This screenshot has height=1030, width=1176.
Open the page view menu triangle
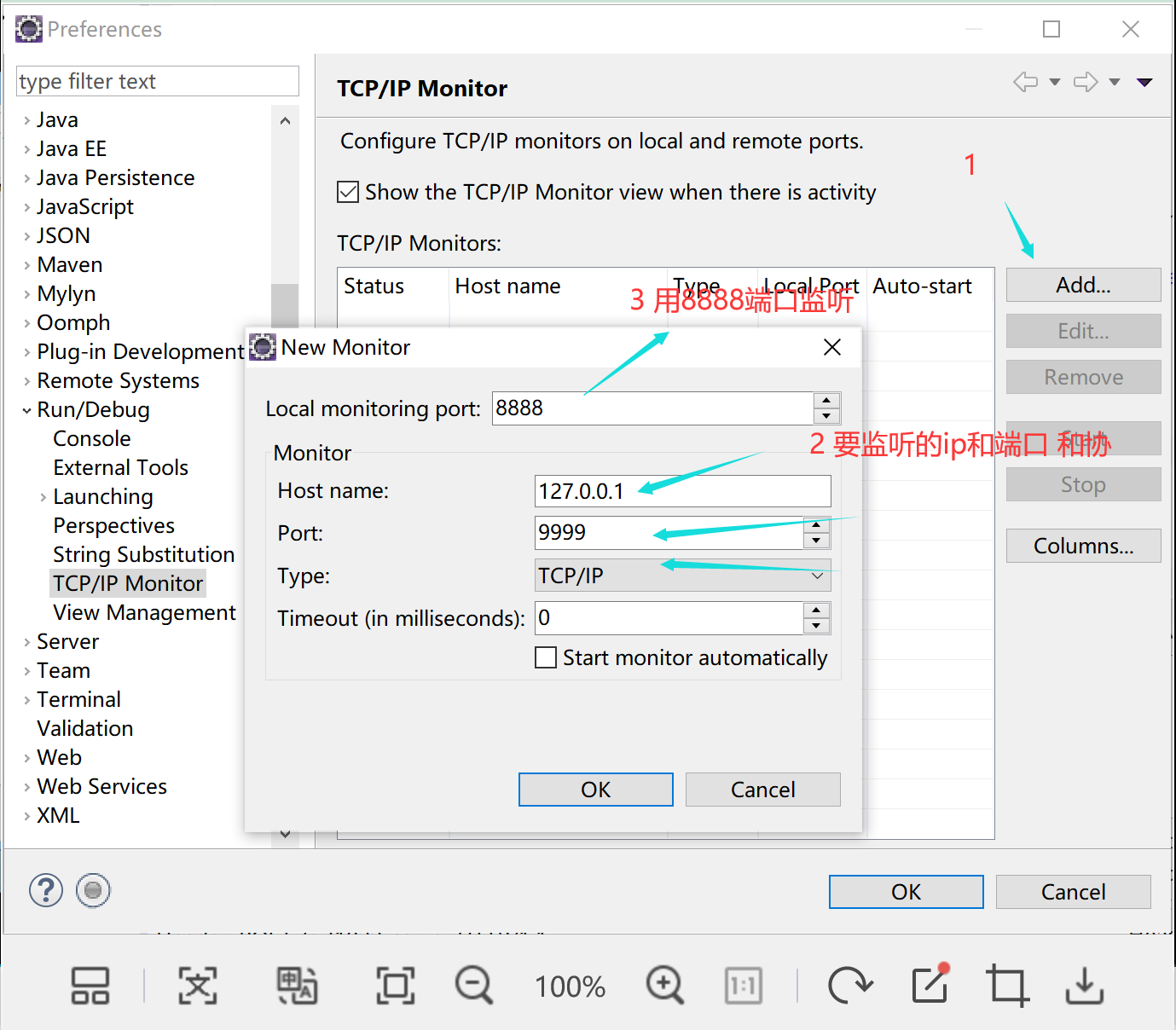[1144, 82]
